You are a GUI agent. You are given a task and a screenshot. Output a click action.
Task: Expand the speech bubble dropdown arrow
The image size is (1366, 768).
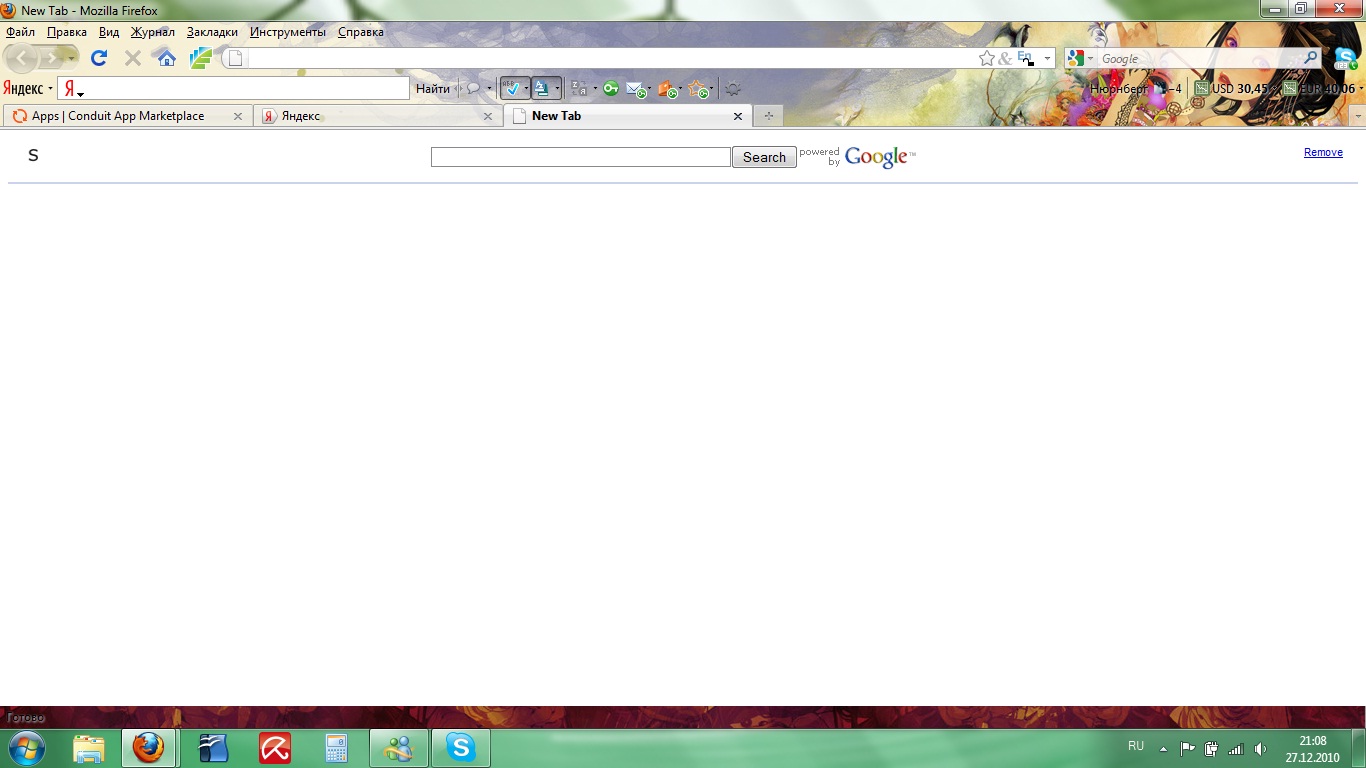pos(489,89)
